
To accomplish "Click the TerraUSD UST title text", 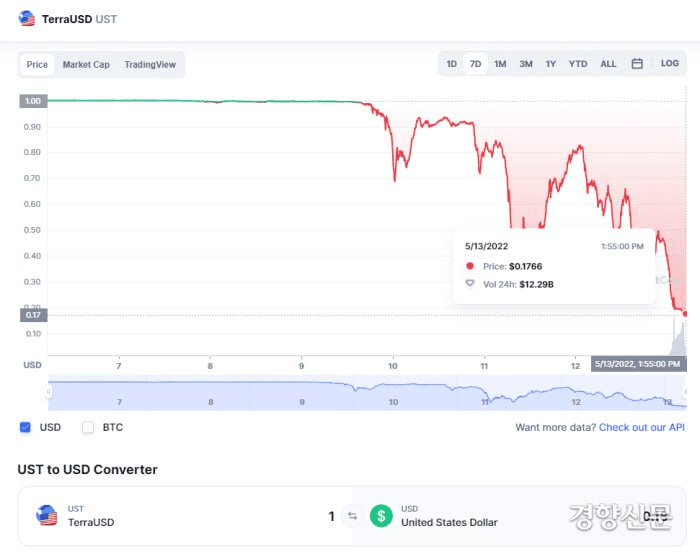I will (79, 19).
